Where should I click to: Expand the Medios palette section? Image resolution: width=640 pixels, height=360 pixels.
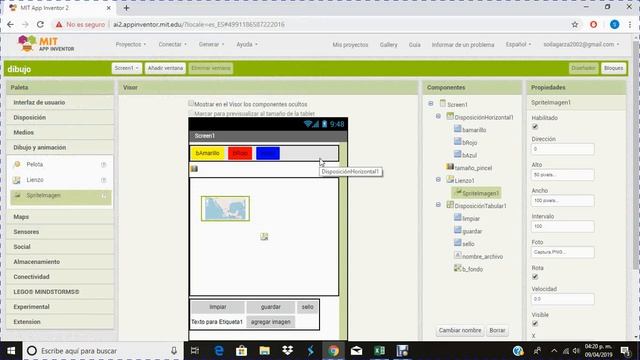click(x=60, y=133)
